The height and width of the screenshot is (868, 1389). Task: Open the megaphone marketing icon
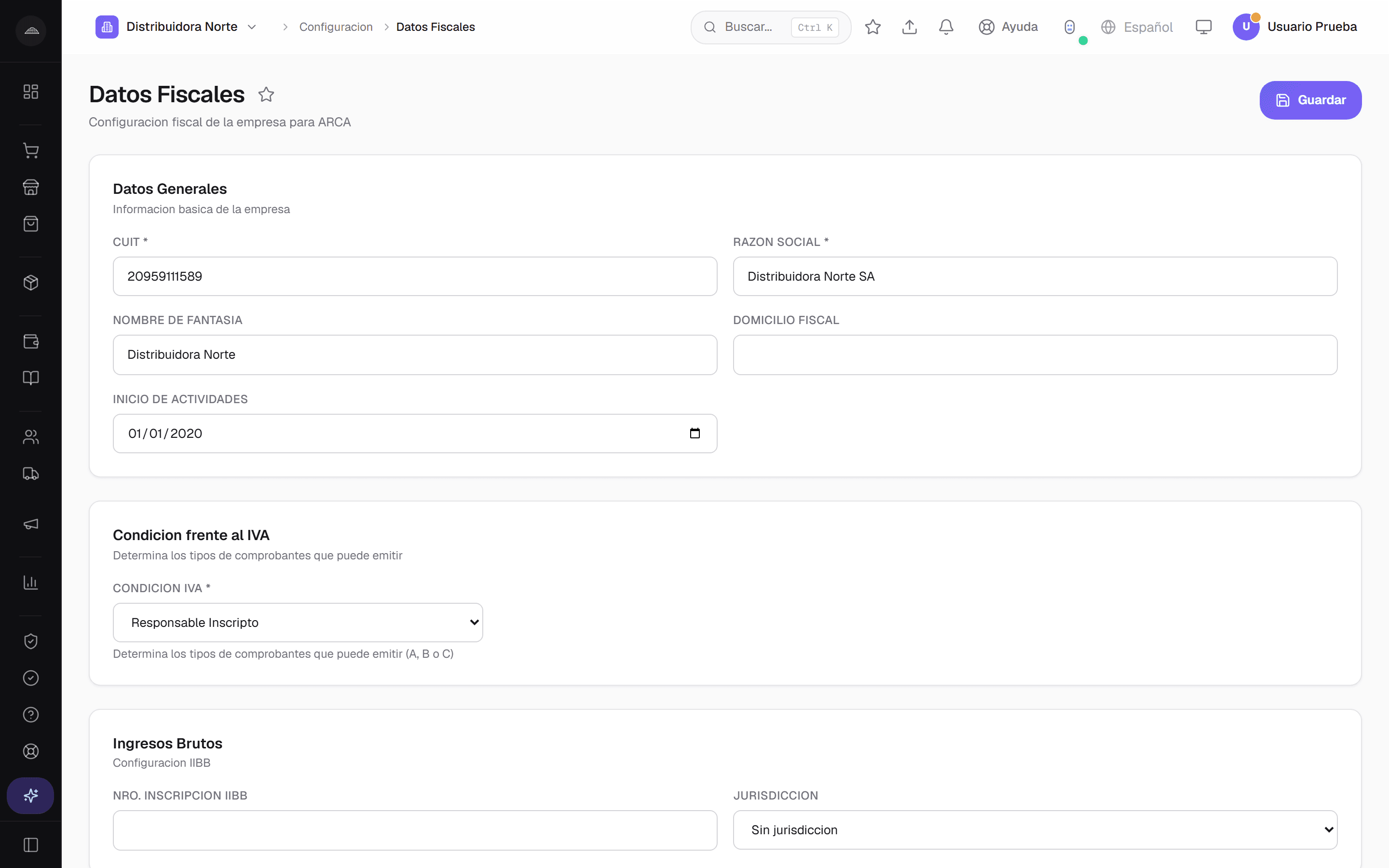pos(31,524)
